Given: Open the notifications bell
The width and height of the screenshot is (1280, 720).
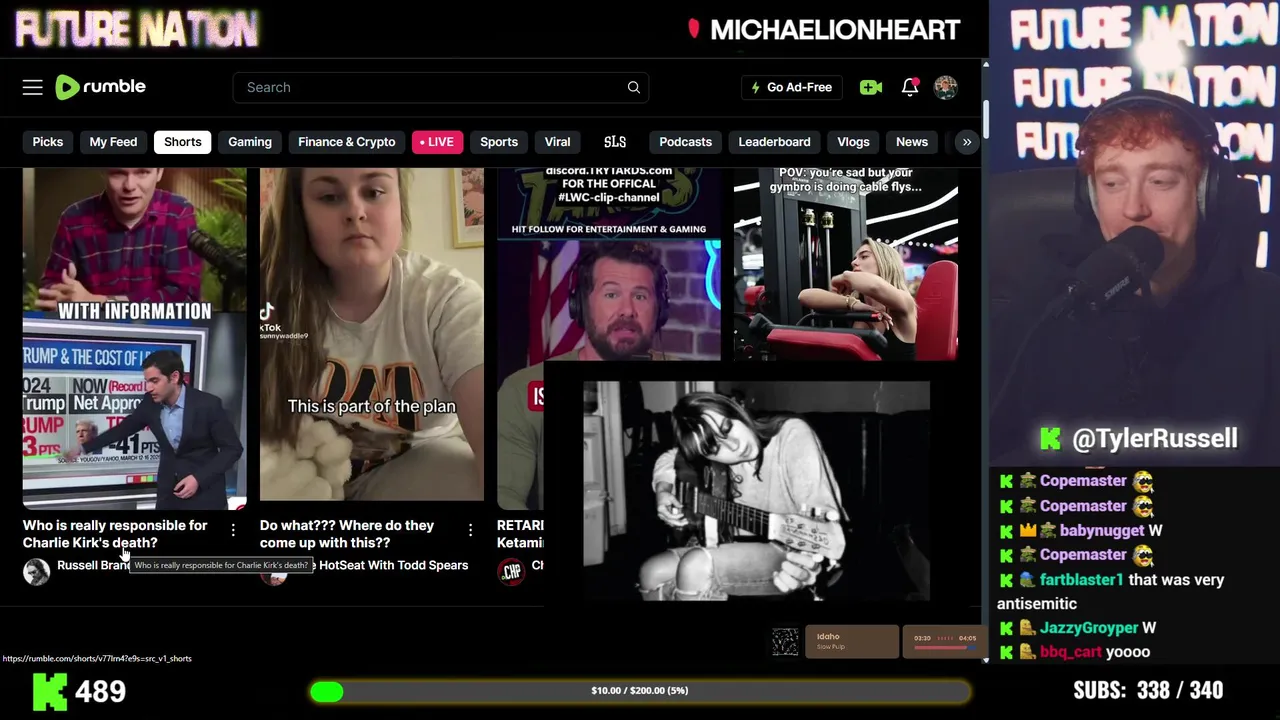Looking at the screenshot, I should tap(910, 87).
